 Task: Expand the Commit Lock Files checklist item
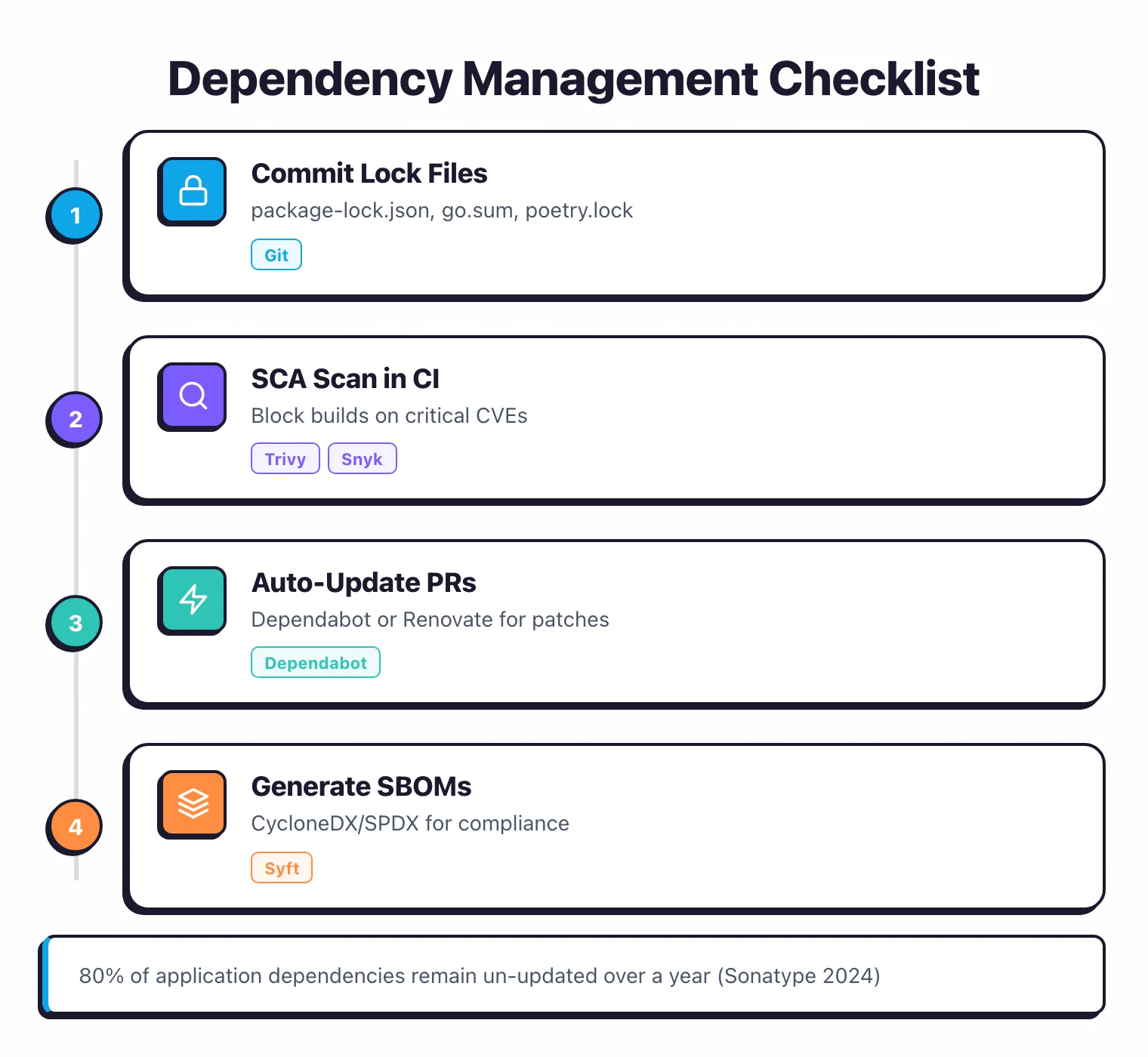[613, 214]
